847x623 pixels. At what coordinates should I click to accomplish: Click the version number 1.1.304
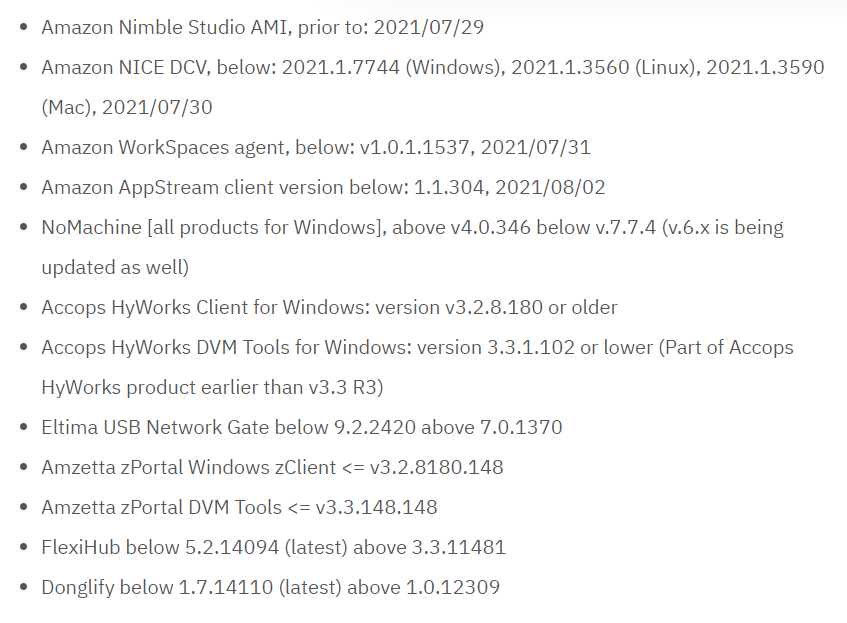click(x=451, y=187)
